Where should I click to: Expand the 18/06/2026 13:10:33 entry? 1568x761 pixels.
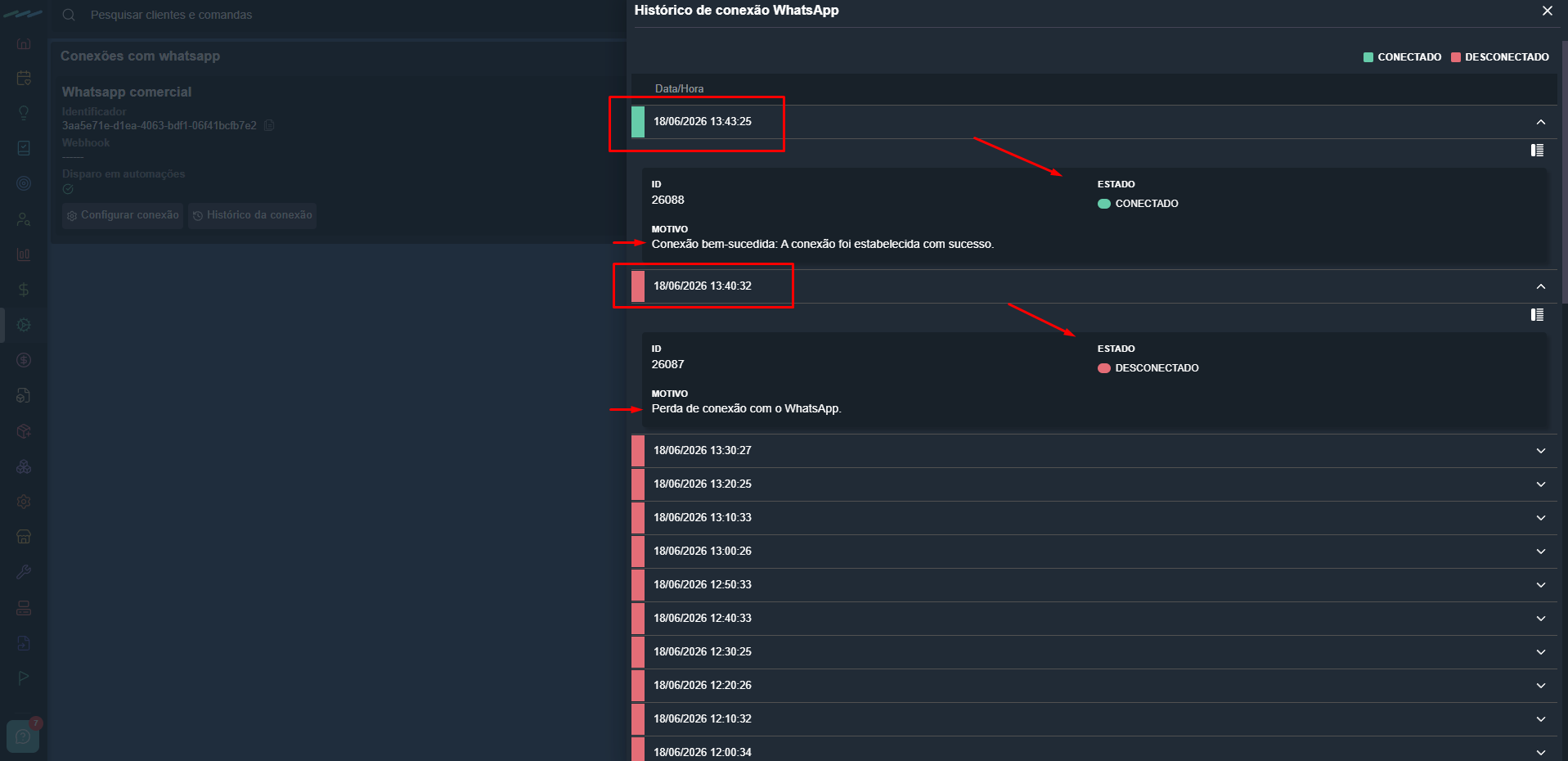[1540, 518]
